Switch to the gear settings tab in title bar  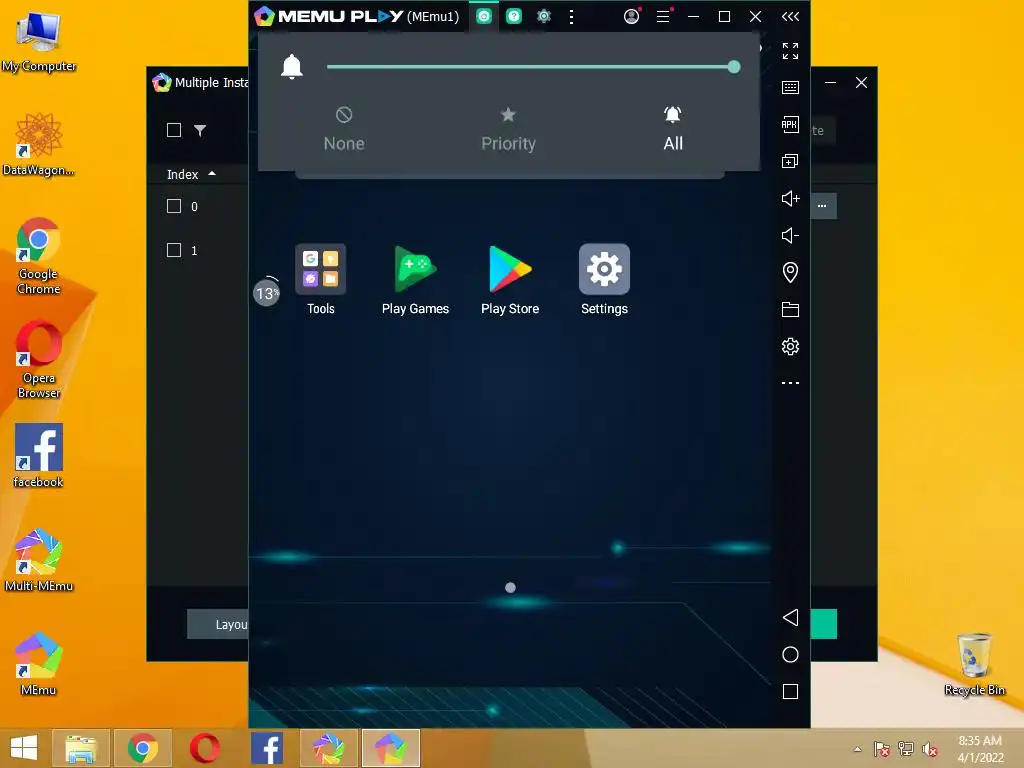543,16
